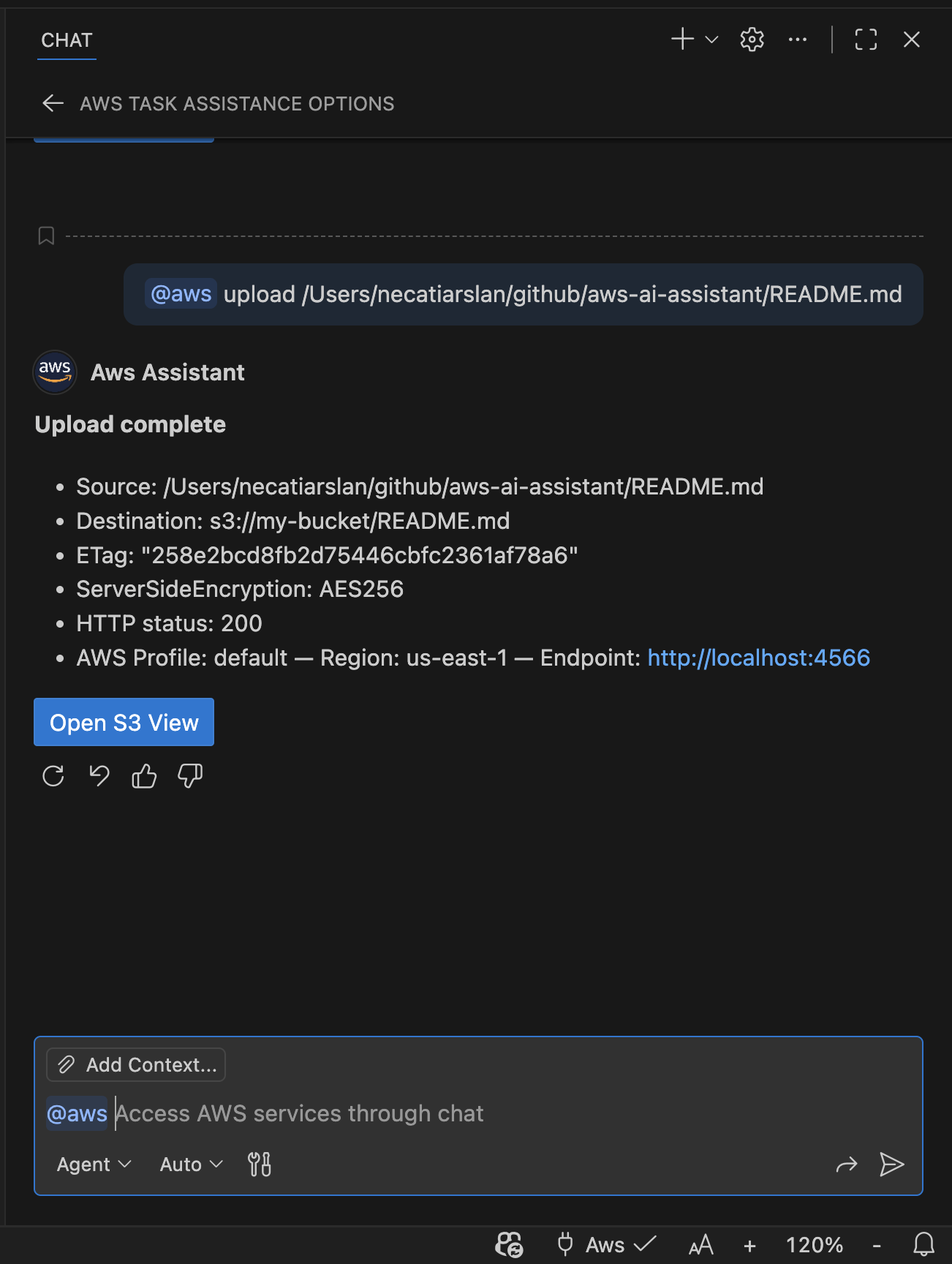Open the More Actions ellipsis menu
This screenshot has height=1264, width=952.
pyautogui.click(x=798, y=39)
